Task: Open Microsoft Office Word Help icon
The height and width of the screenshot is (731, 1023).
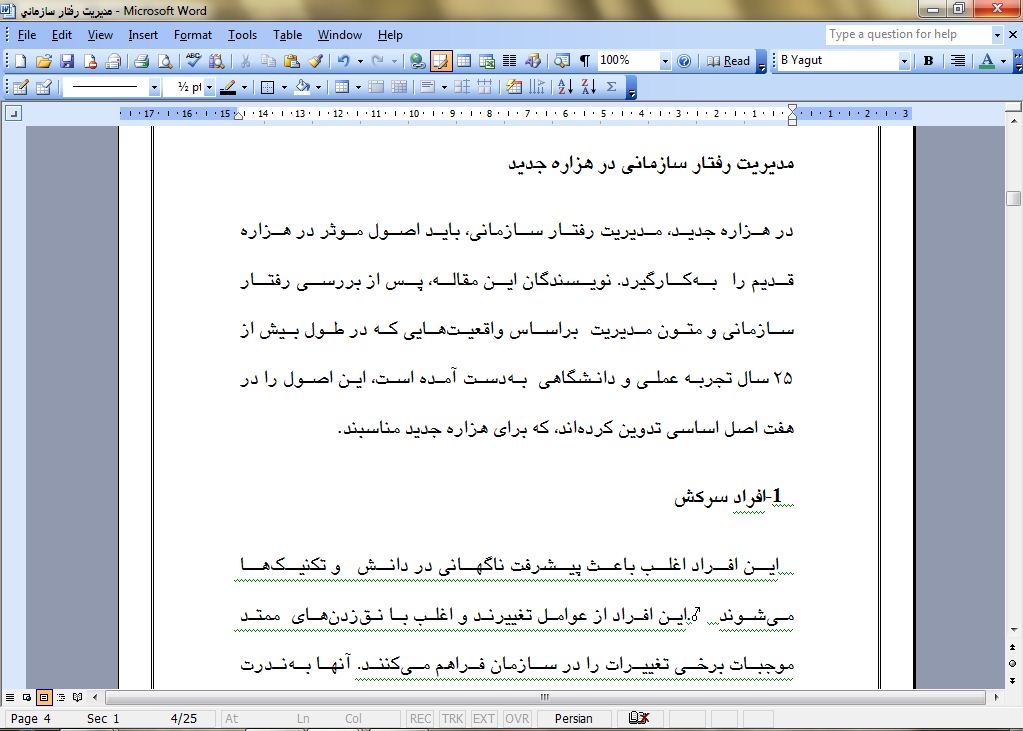Action: (684, 61)
